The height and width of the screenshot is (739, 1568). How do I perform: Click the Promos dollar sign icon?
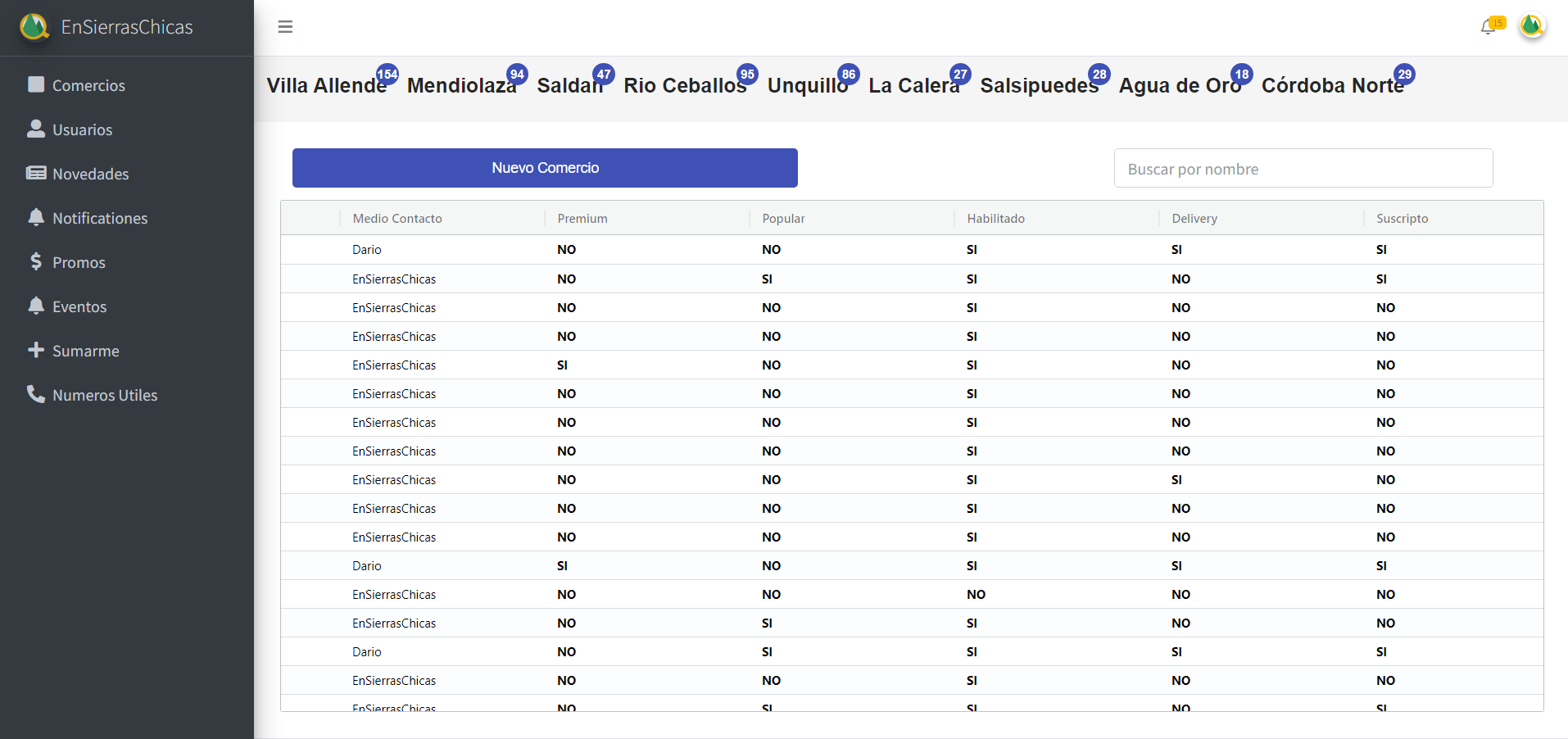tap(36, 261)
